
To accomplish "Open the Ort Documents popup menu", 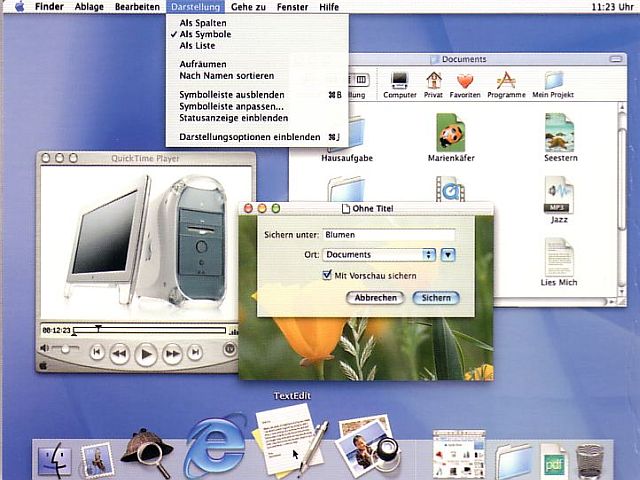I will click(379, 255).
